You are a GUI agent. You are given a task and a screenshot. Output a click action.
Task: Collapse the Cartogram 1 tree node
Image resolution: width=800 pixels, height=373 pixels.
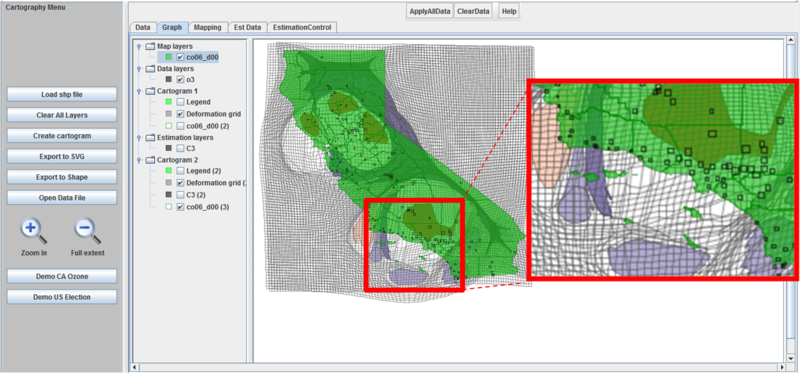(x=139, y=91)
